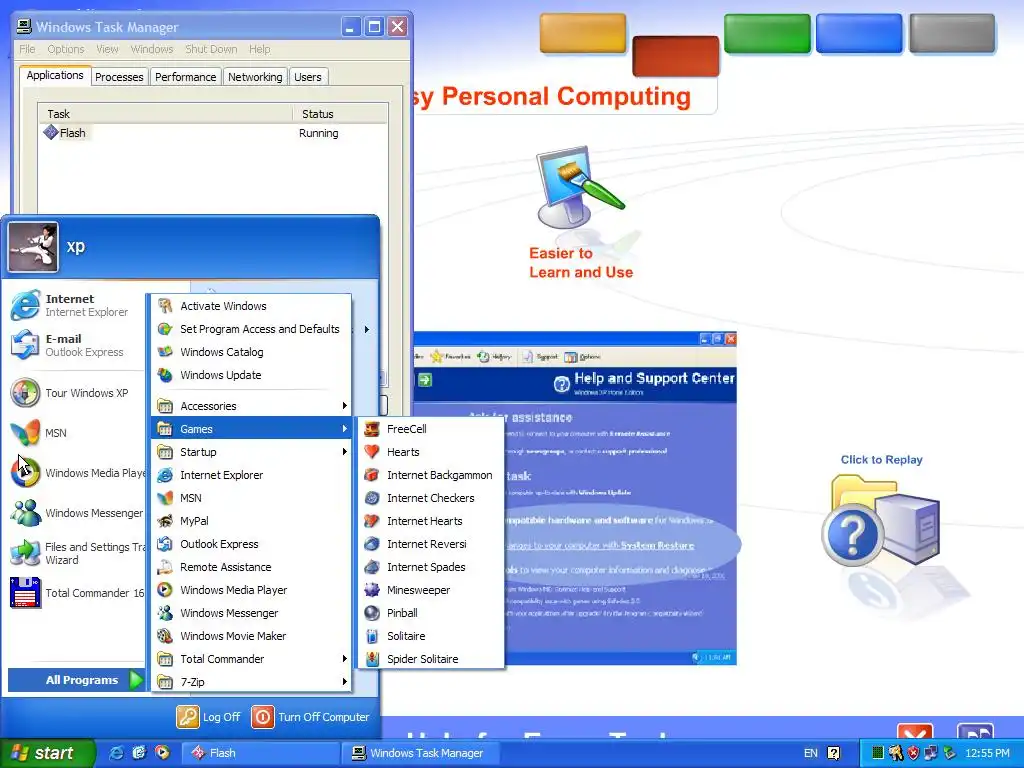Click Activate Windows in All Programs
The image size is (1024, 768).
(251, 306)
